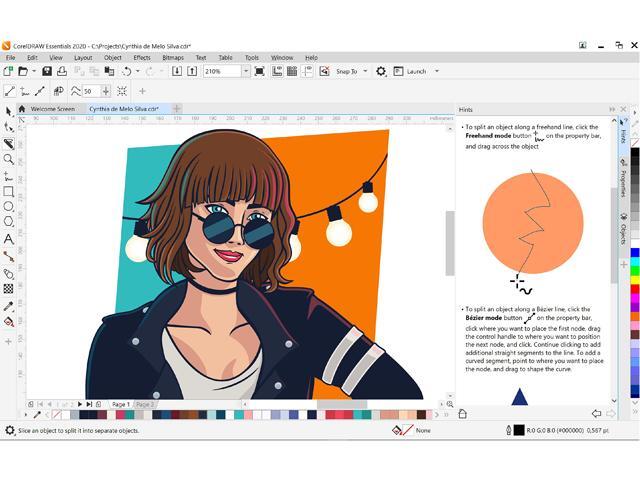Select the Text tool
The width and height of the screenshot is (640, 480).
[x=8, y=239]
